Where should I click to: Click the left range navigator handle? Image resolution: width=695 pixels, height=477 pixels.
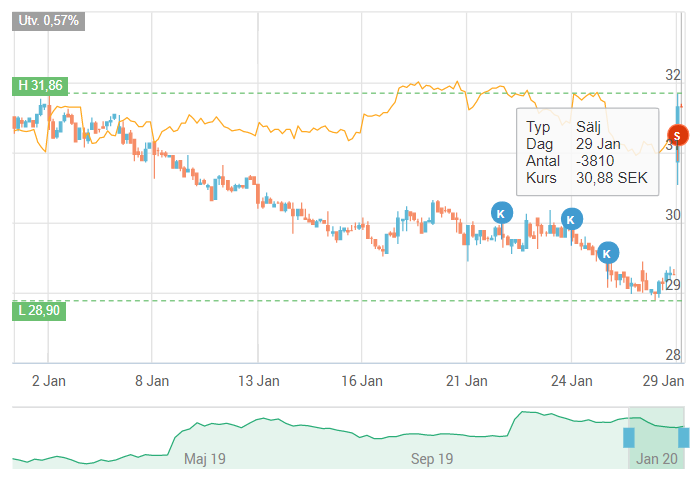coord(629,437)
